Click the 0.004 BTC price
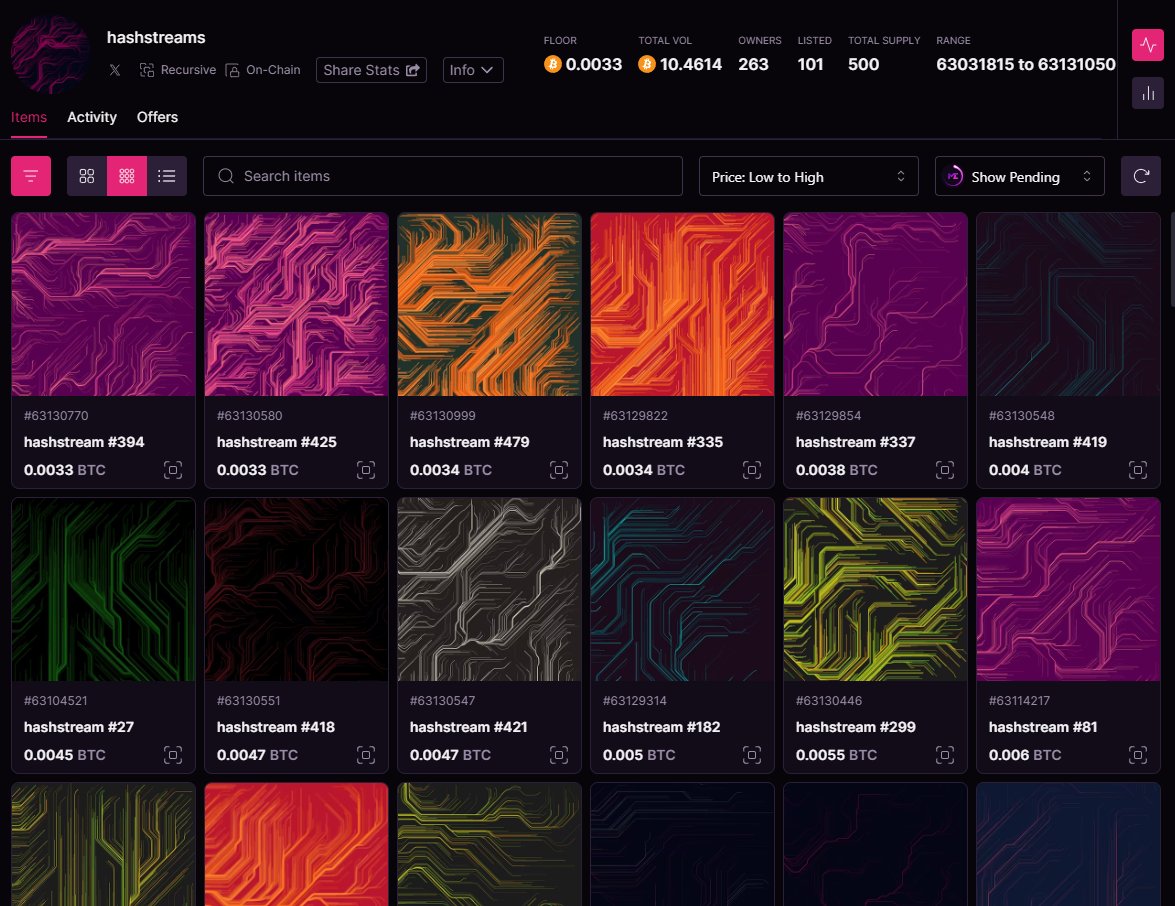The image size is (1175, 906). click(x=1024, y=470)
